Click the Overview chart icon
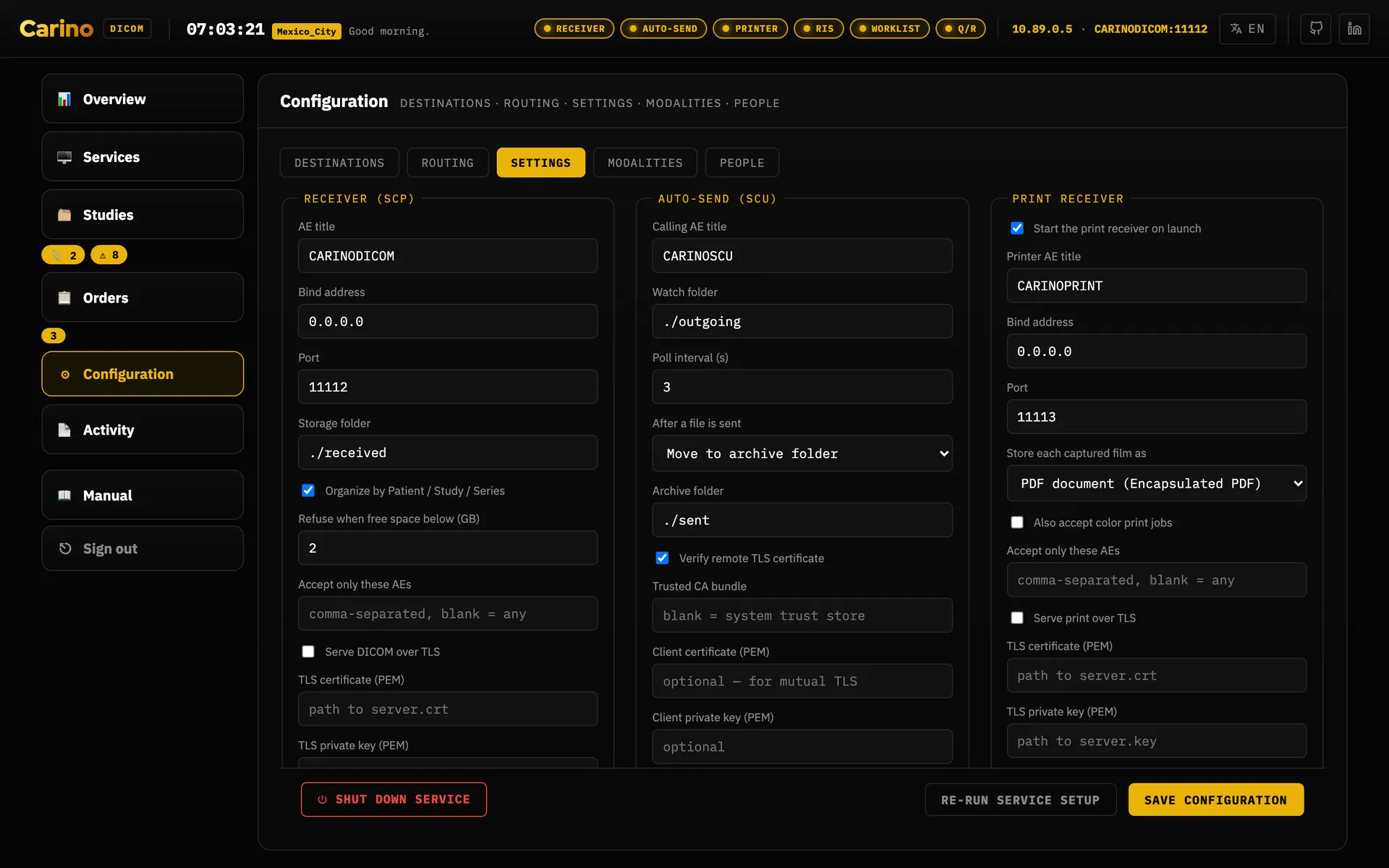Screen dimensions: 1389x868 [x=64, y=99]
